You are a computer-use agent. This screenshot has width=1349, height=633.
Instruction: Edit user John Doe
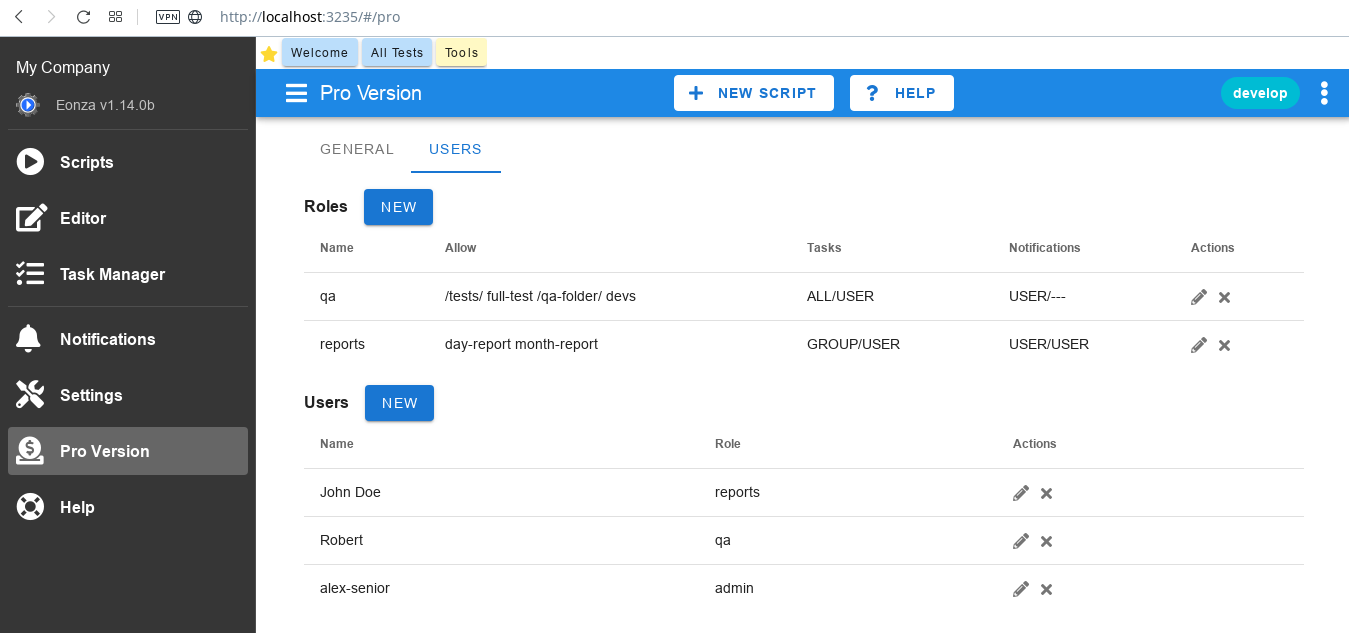pos(1021,493)
